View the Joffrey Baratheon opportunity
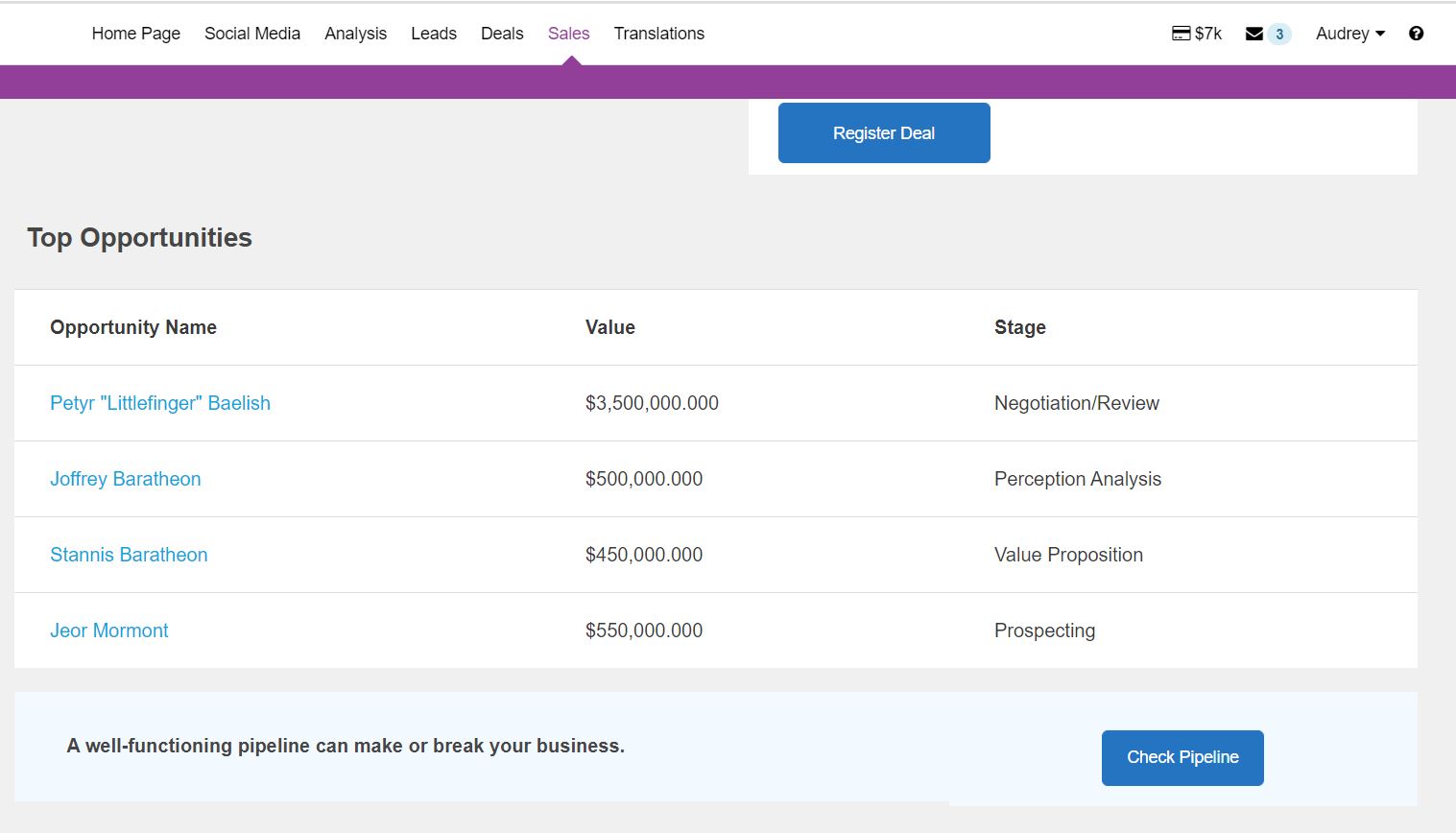 pyautogui.click(x=126, y=479)
